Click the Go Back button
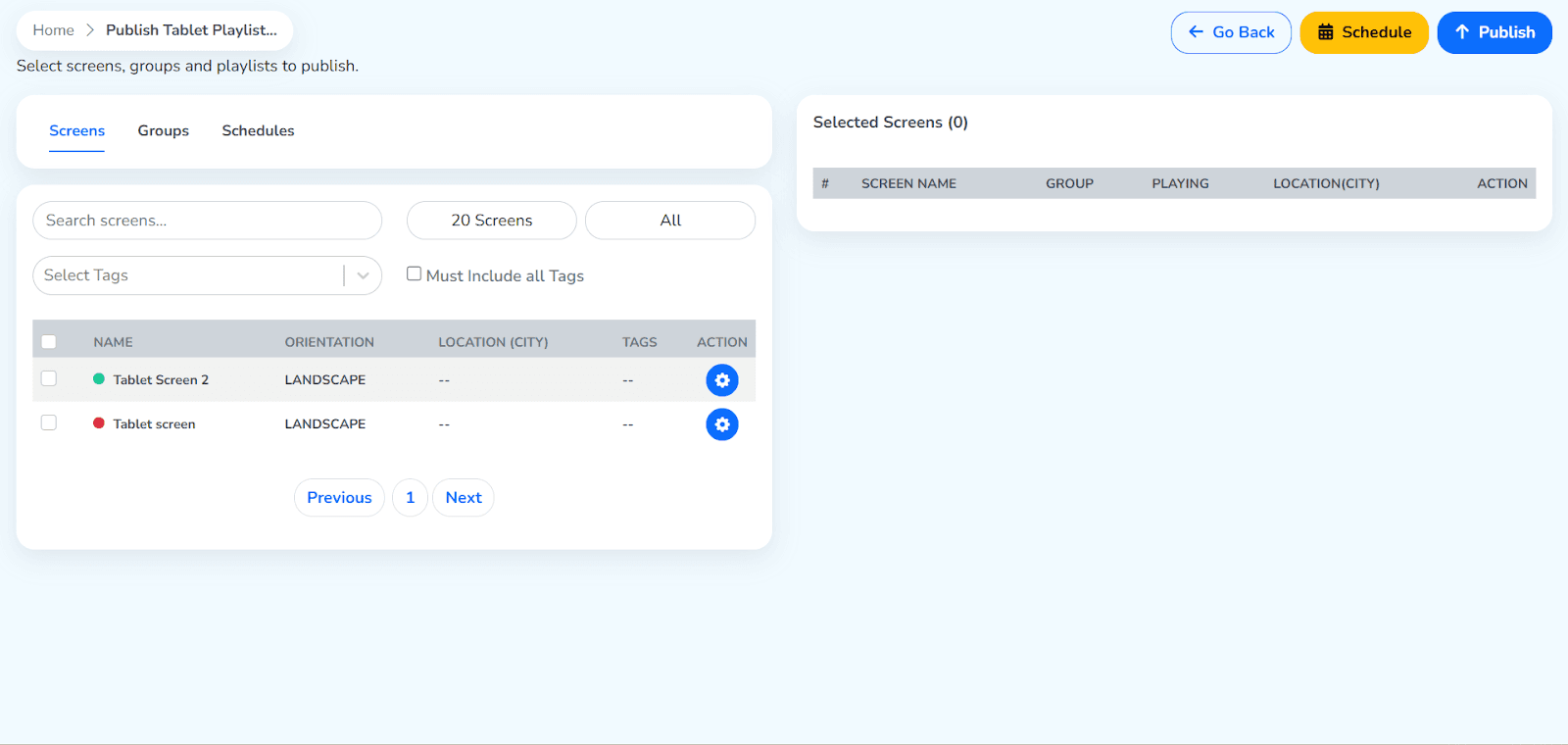 pyautogui.click(x=1231, y=32)
